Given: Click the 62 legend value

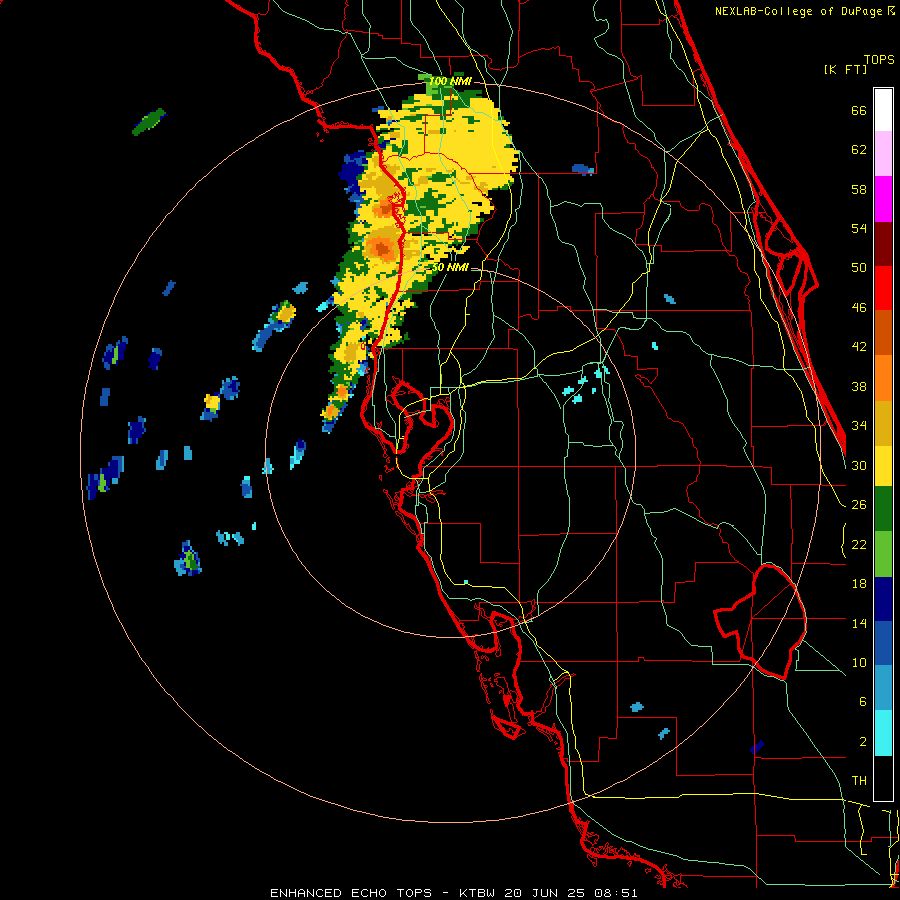Looking at the screenshot, I should 859,150.
